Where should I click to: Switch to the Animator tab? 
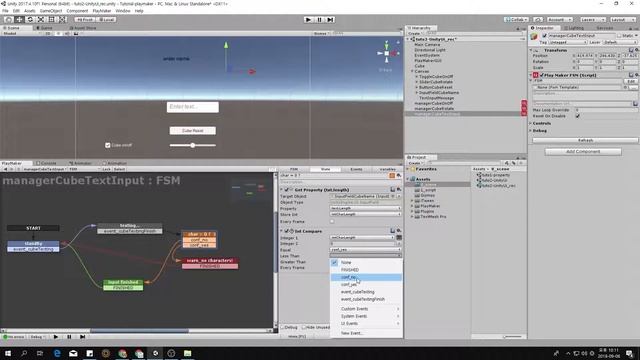point(80,163)
